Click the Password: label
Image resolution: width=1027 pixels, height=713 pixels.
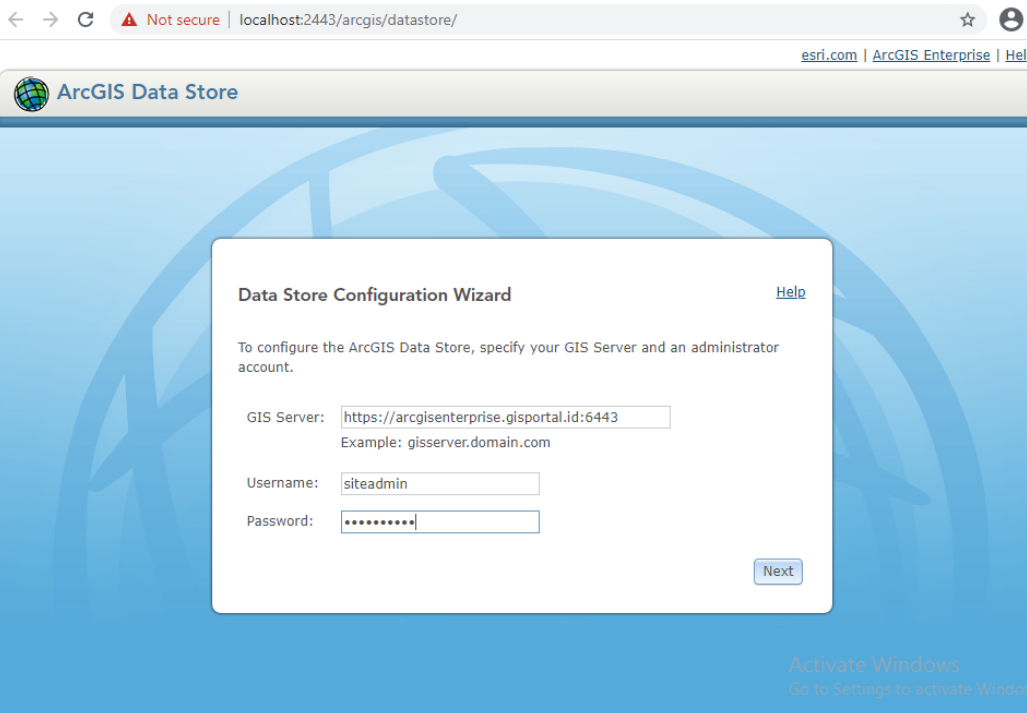(280, 521)
